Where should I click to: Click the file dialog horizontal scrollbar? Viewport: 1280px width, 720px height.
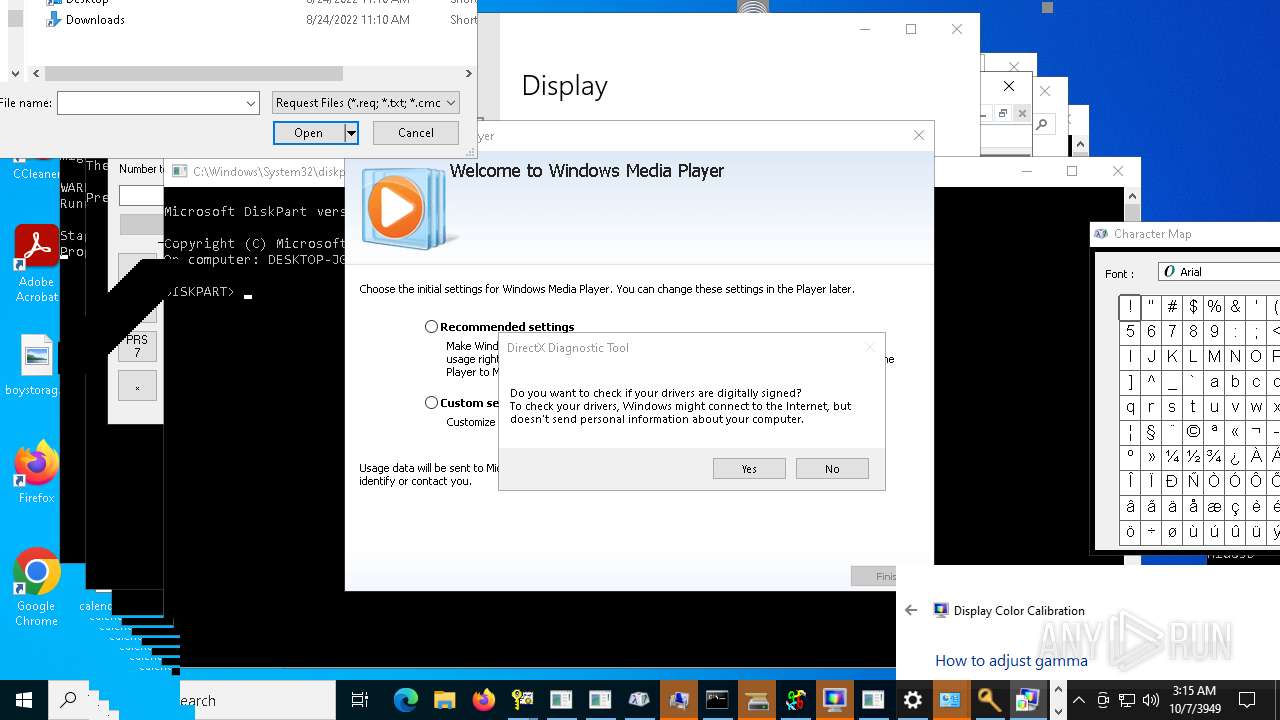point(194,73)
